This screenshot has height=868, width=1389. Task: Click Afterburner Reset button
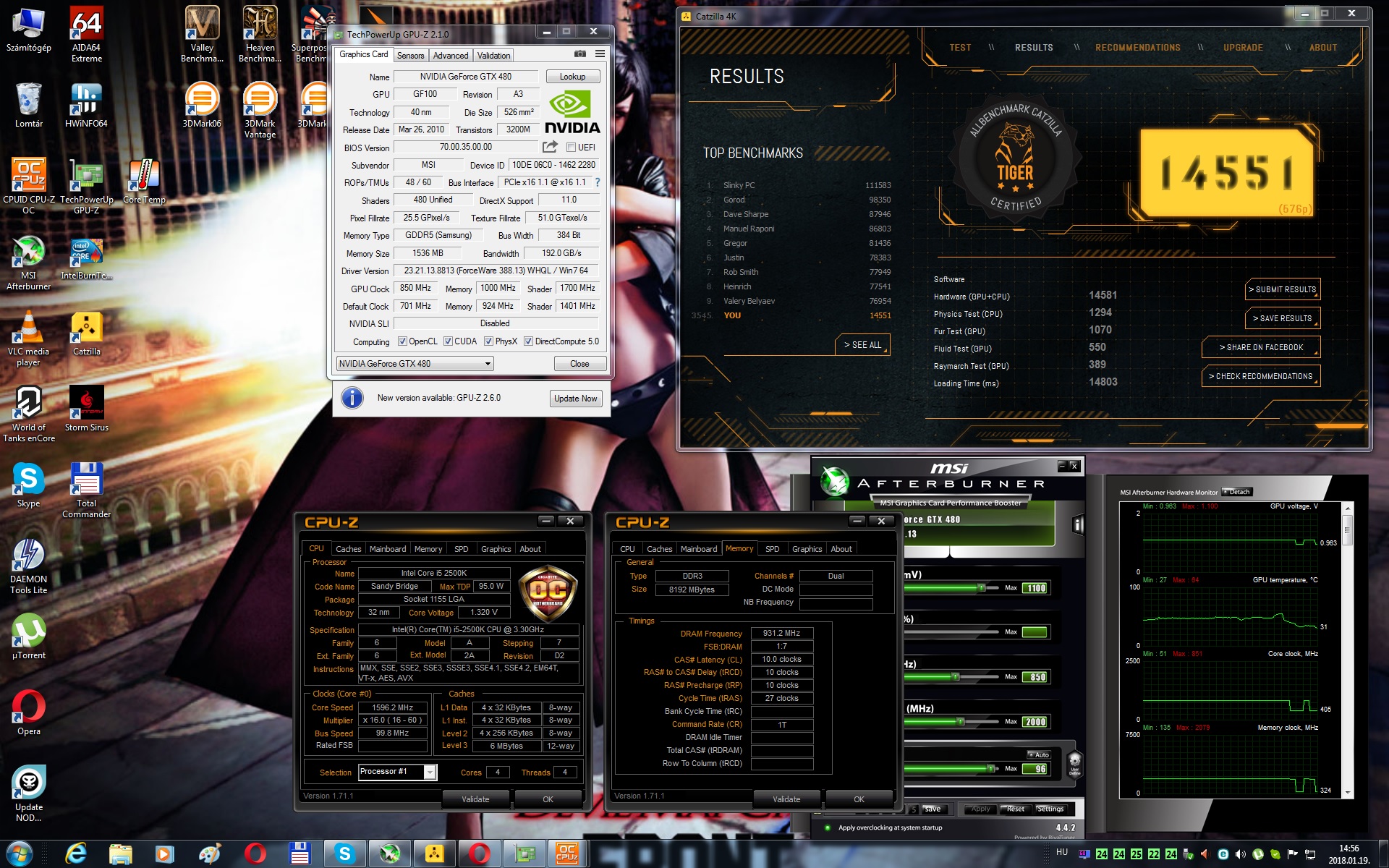click(1016, 809)
